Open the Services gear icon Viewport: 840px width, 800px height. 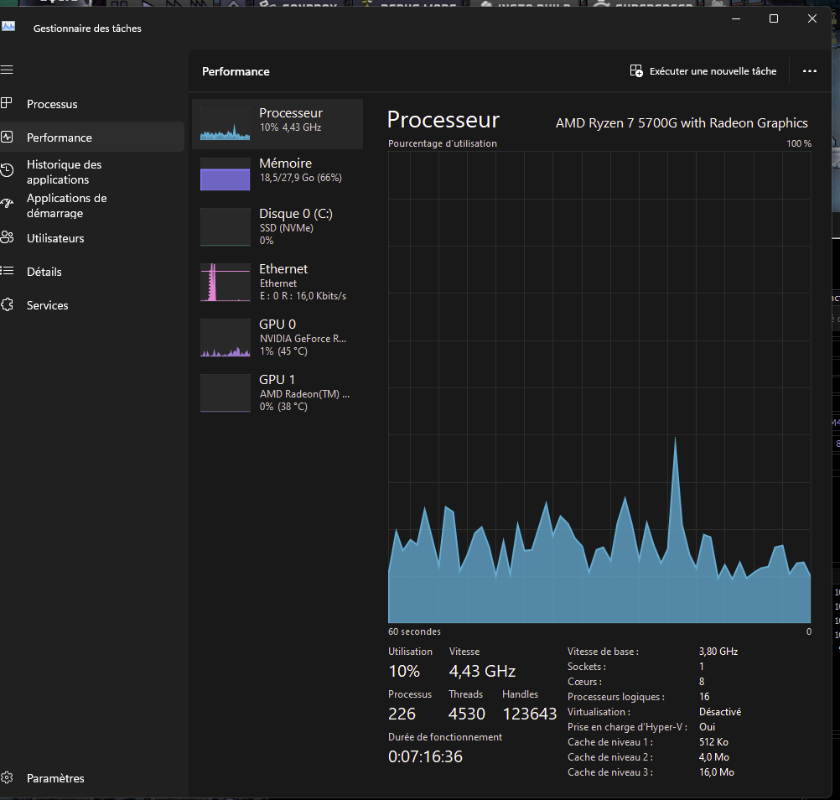[7, 305]
